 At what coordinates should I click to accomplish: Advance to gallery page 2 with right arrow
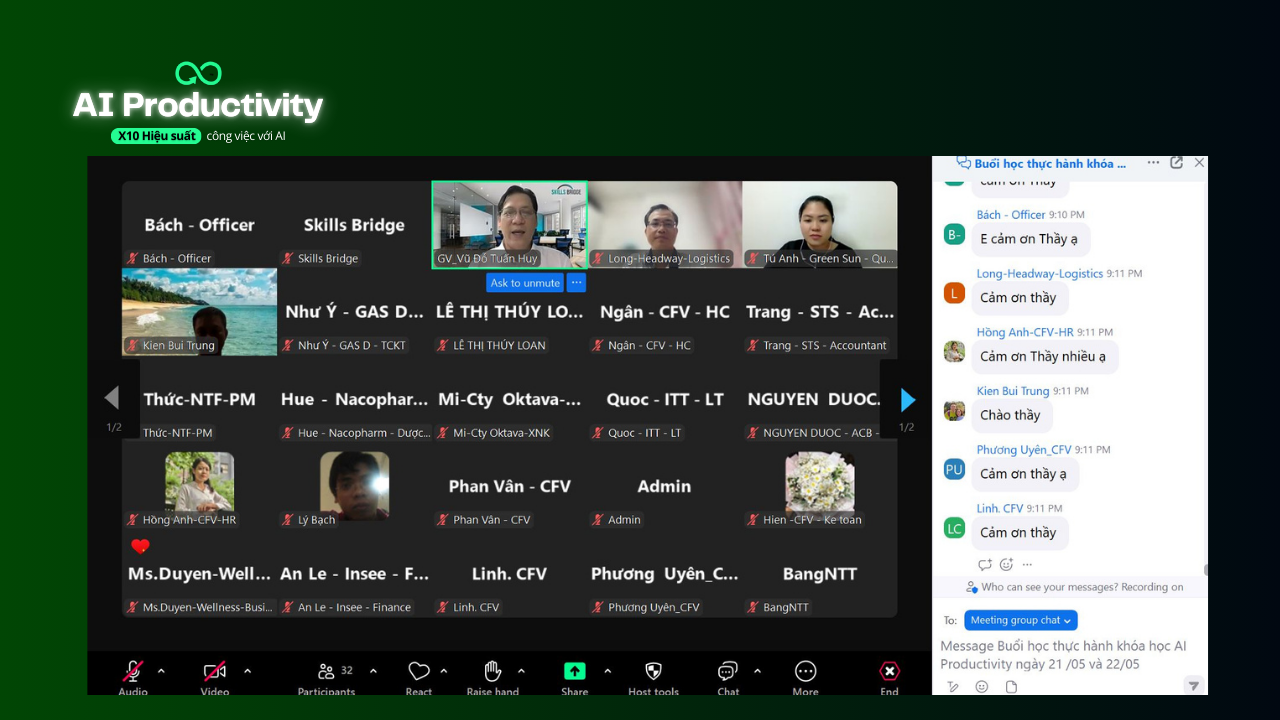click(x=906, y=400)
